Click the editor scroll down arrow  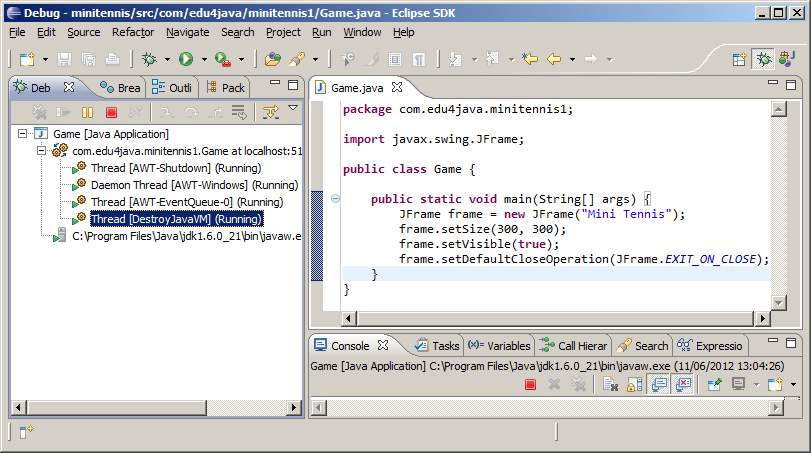pos(778,303)
